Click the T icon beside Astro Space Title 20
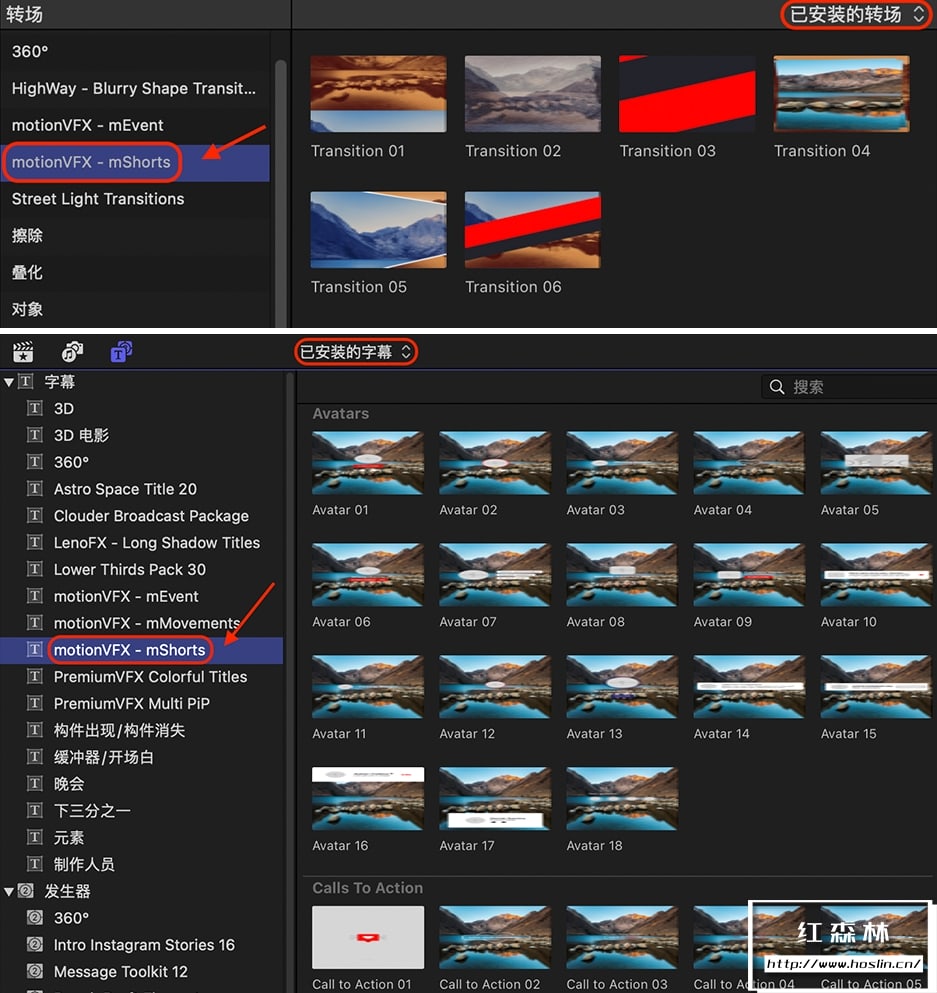 coord(35,489)
